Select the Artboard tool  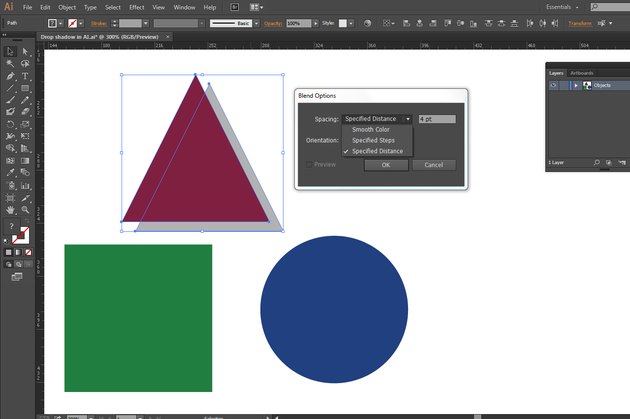click(x=10, y=198)
